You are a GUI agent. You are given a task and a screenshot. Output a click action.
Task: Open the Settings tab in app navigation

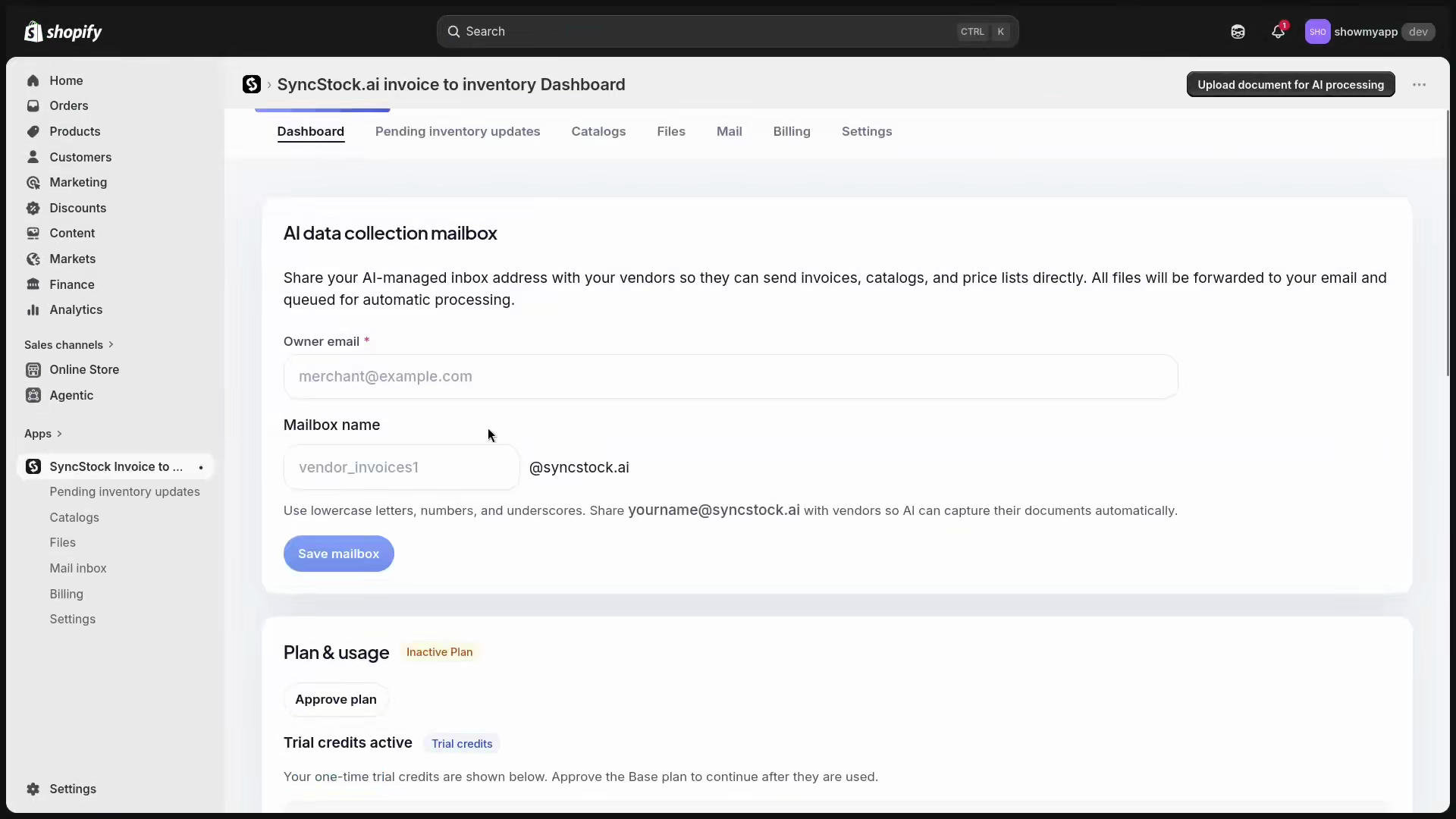click(x=867, y=131)
